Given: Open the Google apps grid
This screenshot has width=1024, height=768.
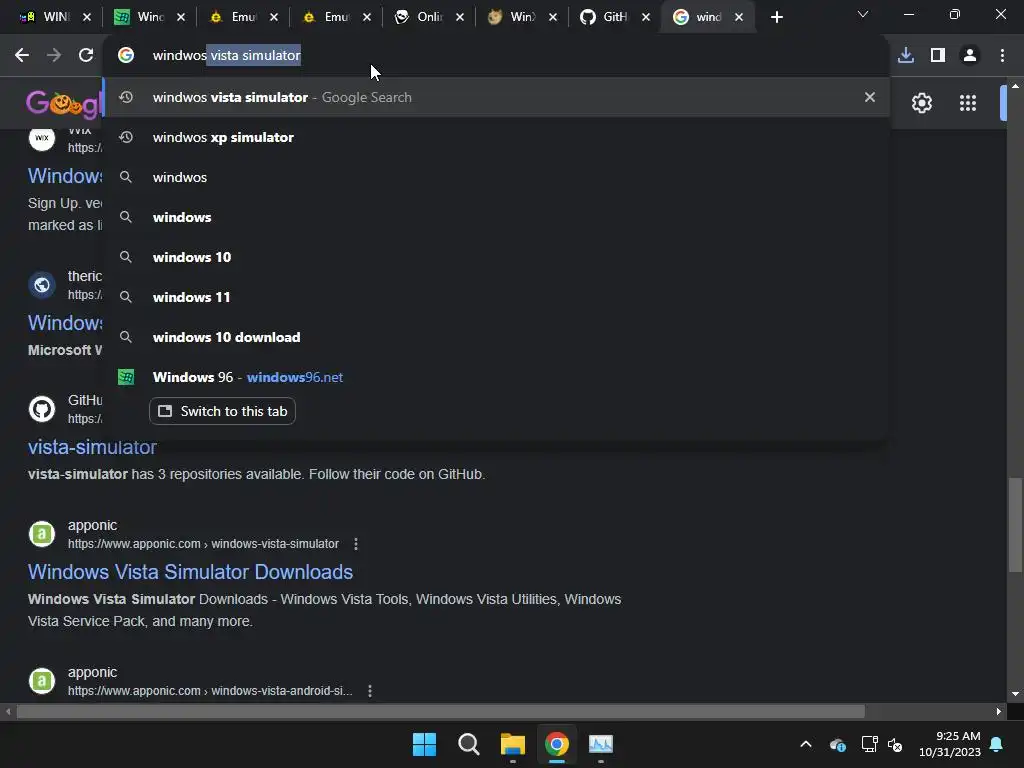Looking at the screenshot, I should tap(968, 103).
